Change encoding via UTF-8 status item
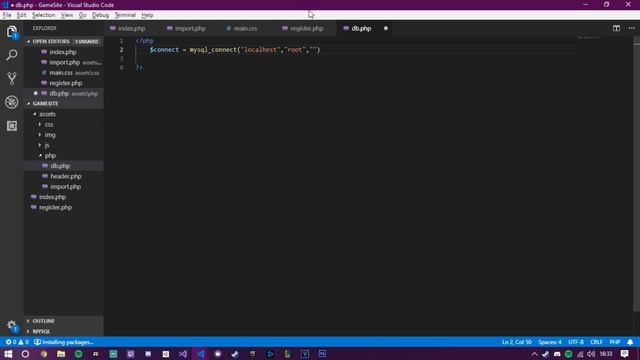The height and width of the screenshot is (360, 640). coord(576,342)
